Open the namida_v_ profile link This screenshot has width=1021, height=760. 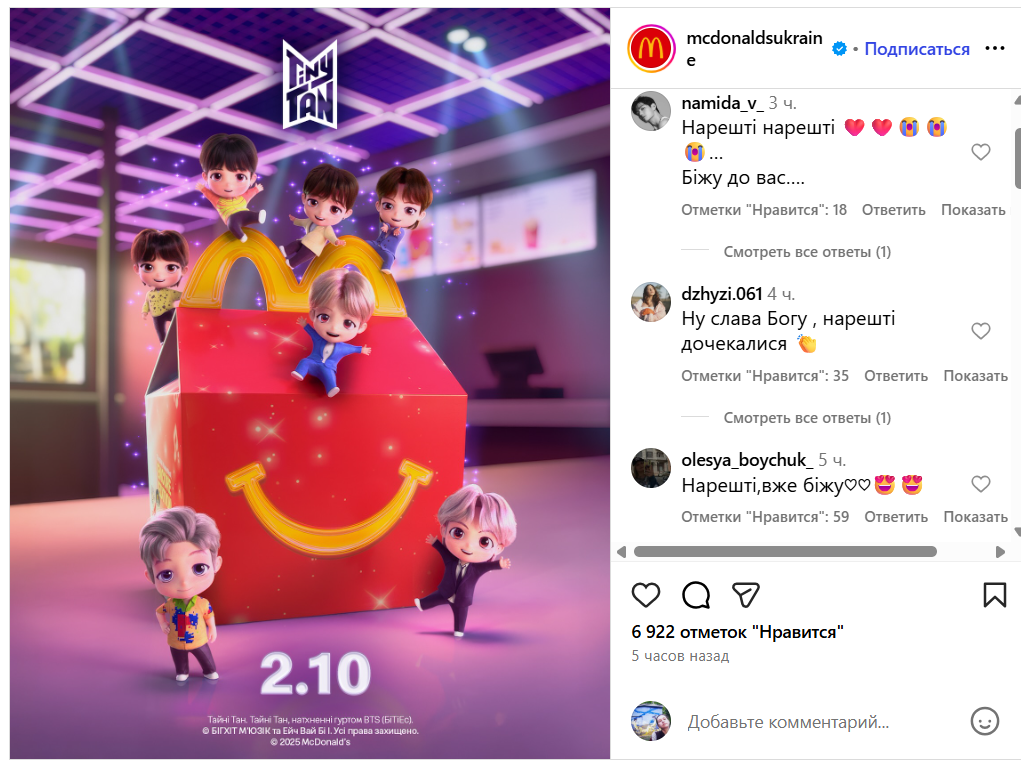[x=722, y=103]
